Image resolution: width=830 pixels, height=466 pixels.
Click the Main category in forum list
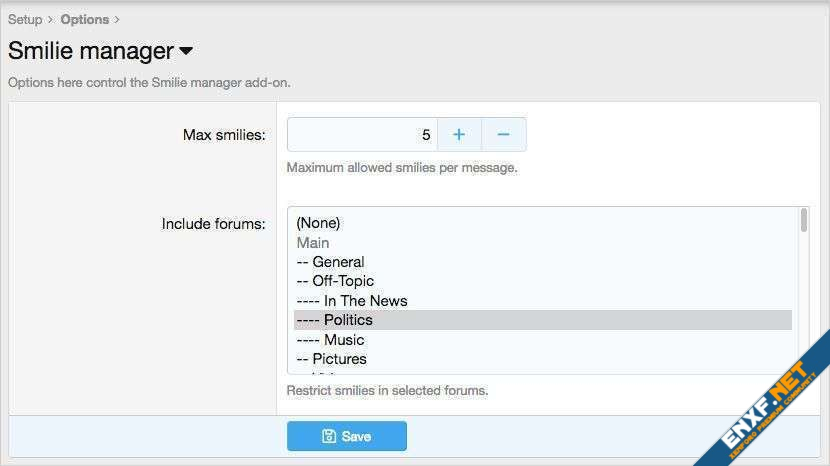point(313,242)
